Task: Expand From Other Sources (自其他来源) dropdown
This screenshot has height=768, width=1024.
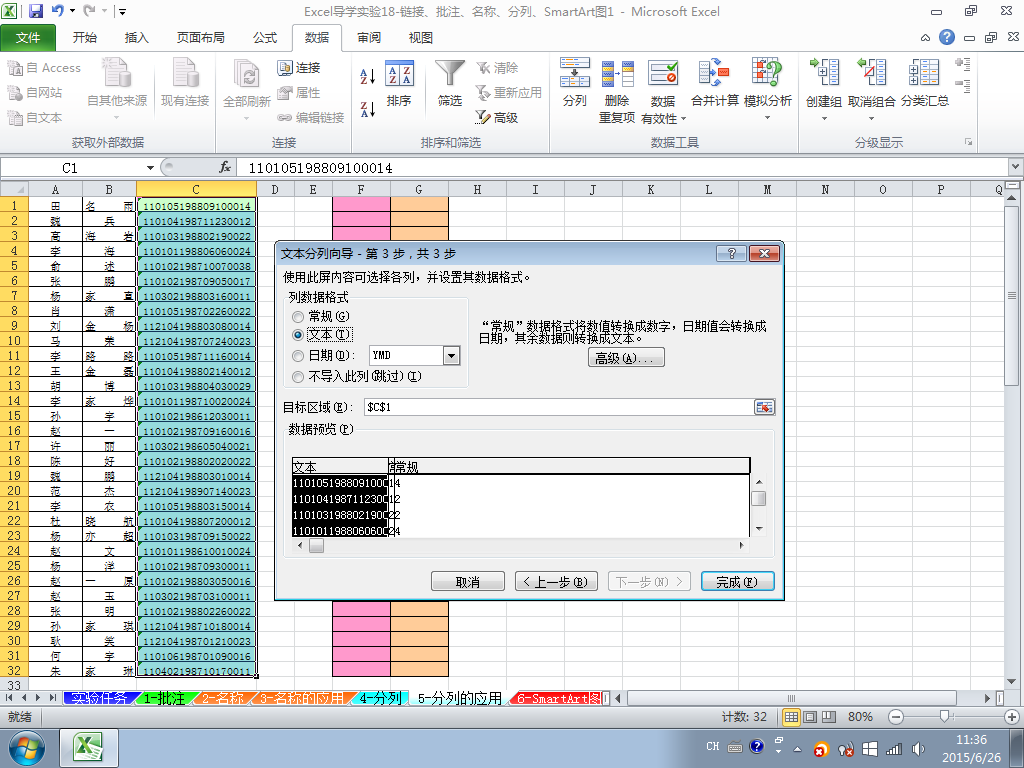Action: pyautogui.click(x=117, y=118)
